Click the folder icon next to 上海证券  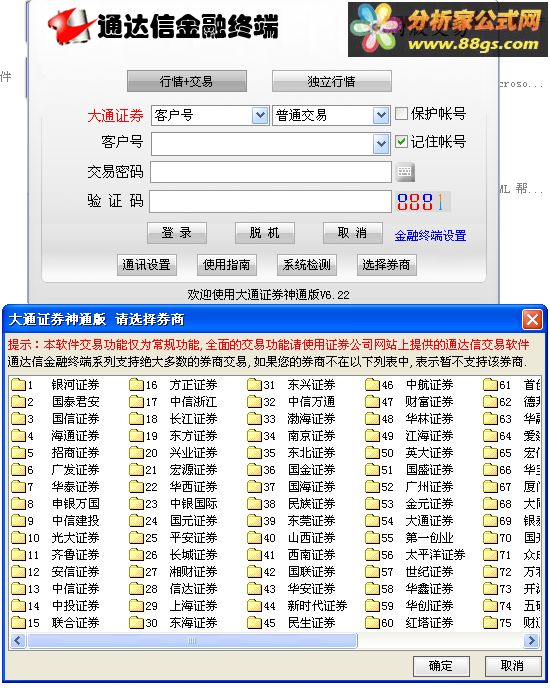pyautogui.click(x=137, y=606)
